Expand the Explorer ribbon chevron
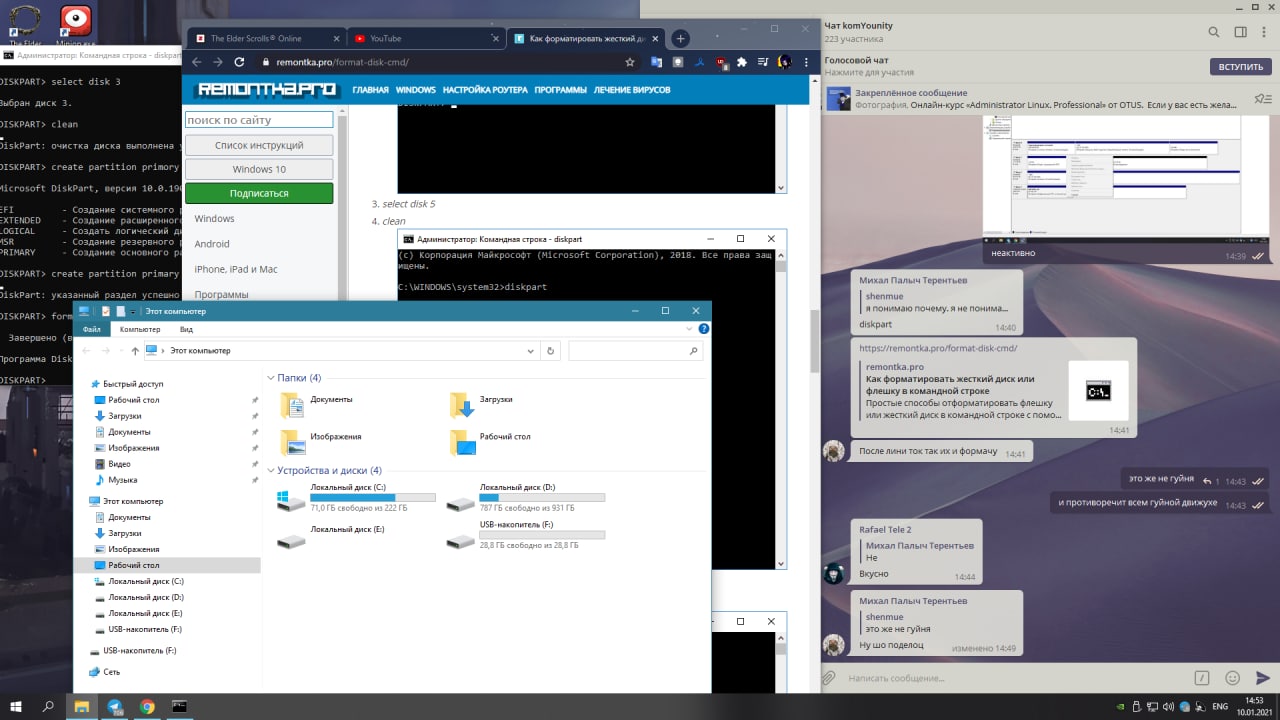1280x720 pixels. (x=690, y=329)
